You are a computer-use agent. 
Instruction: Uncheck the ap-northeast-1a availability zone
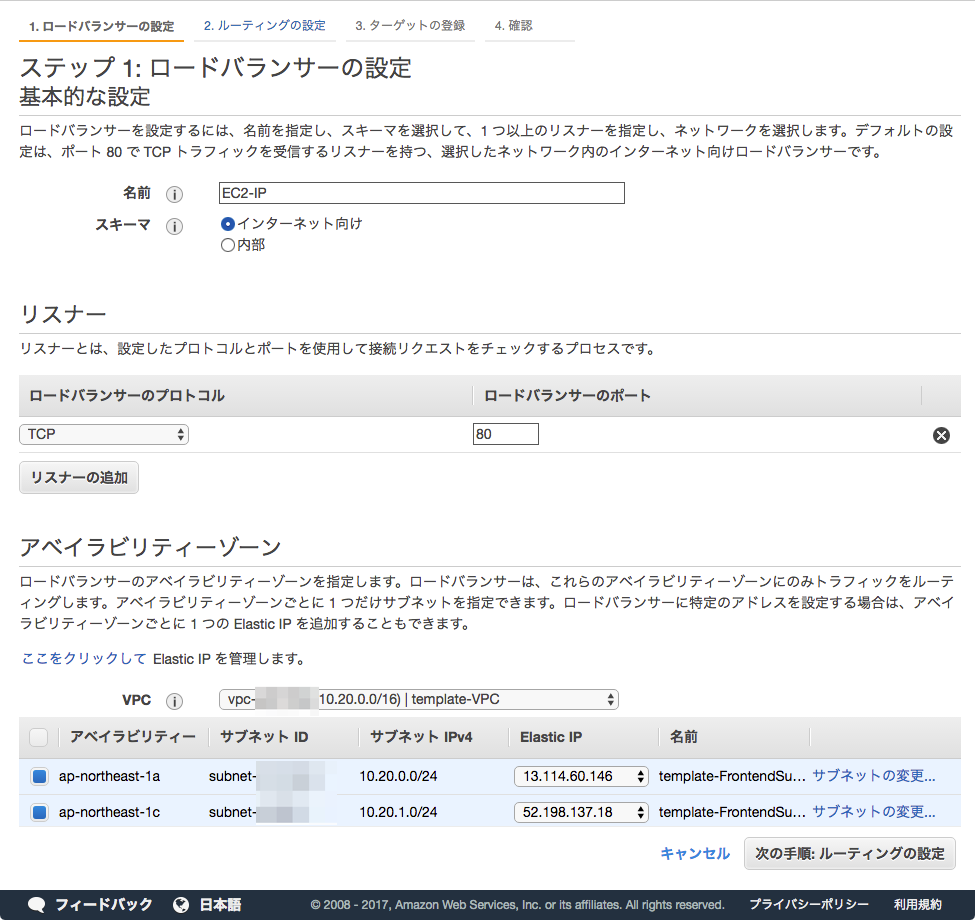tap(38, 775)
